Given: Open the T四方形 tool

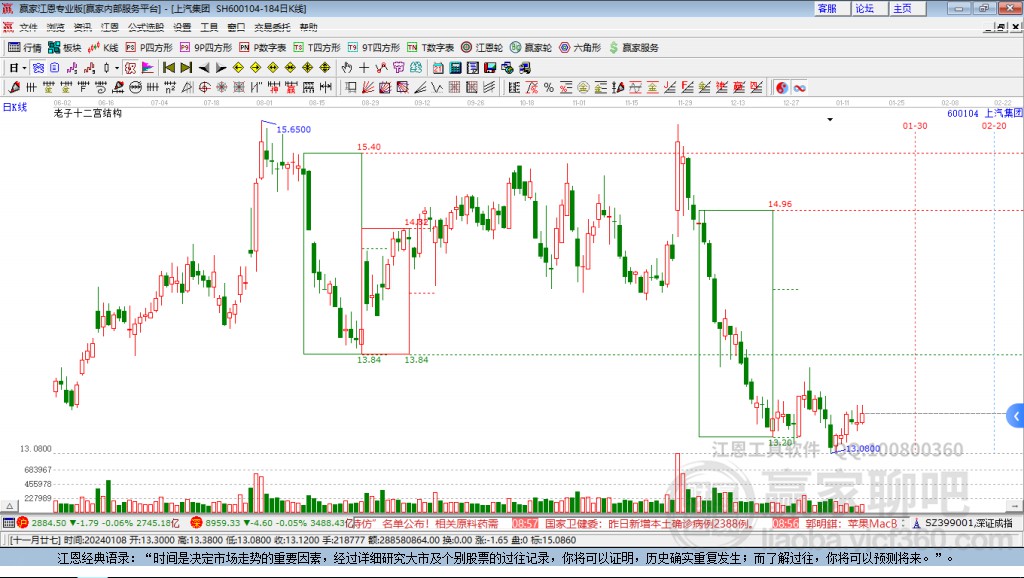Looking at the screenshot, I should tap(317, 47).
